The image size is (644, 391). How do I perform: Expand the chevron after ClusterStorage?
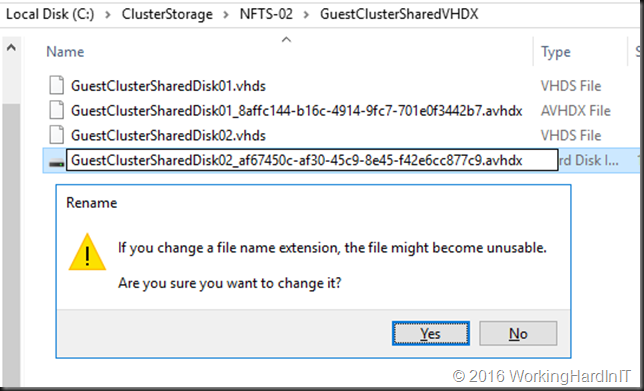tap(226, 15)
